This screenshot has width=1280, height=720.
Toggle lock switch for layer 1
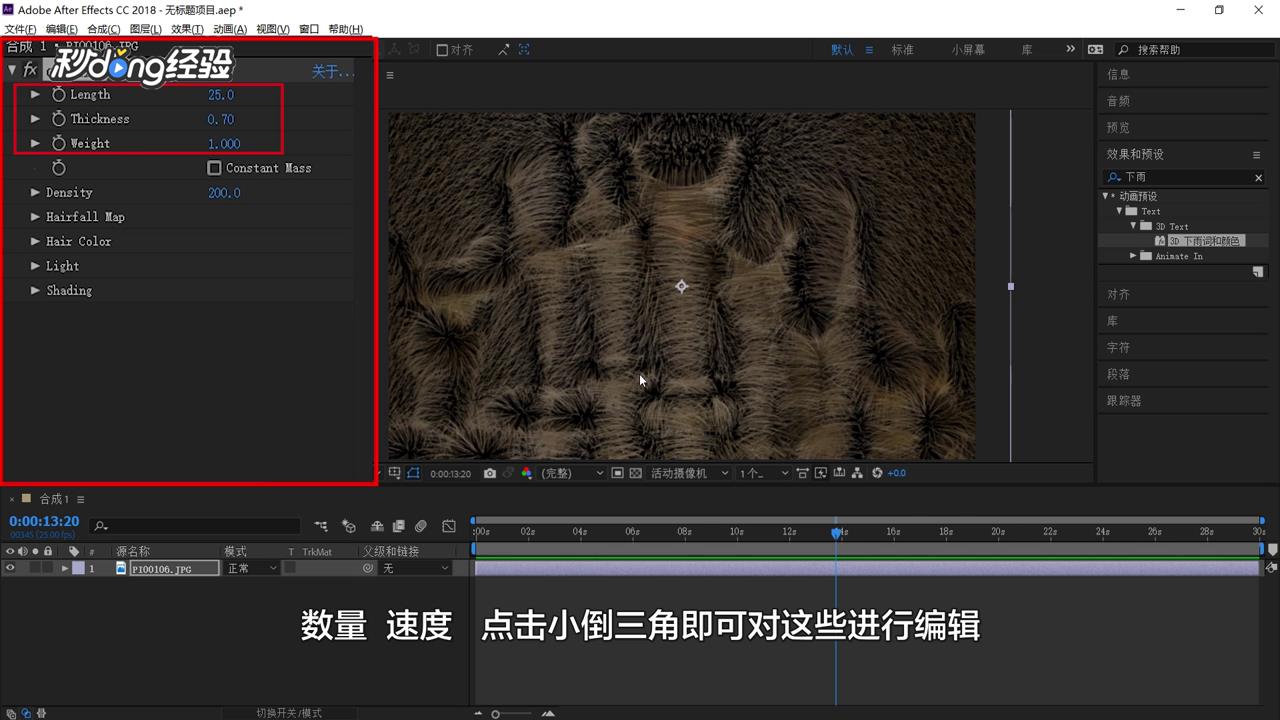tap(48, 568)
